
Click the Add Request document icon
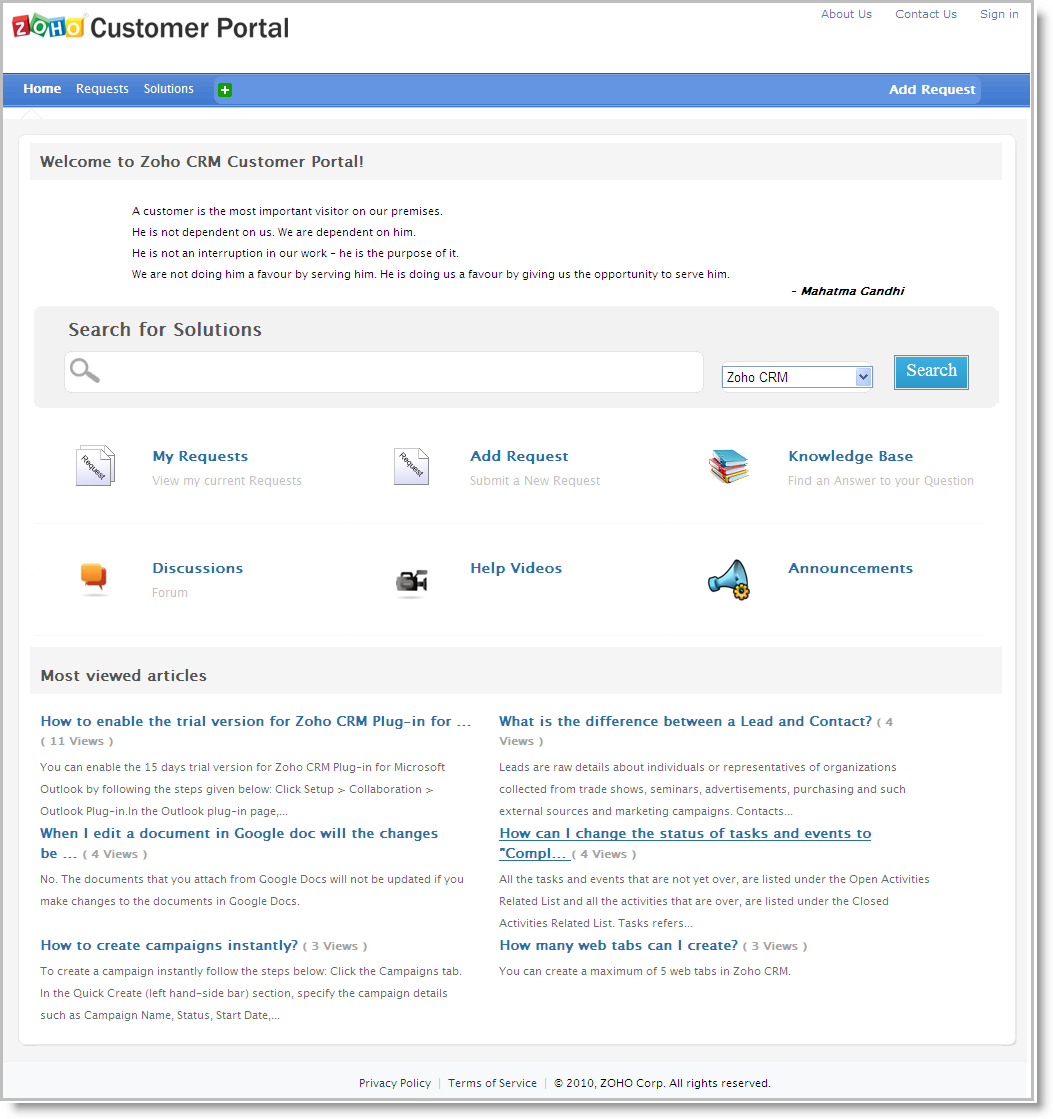[x=412, y=466]
